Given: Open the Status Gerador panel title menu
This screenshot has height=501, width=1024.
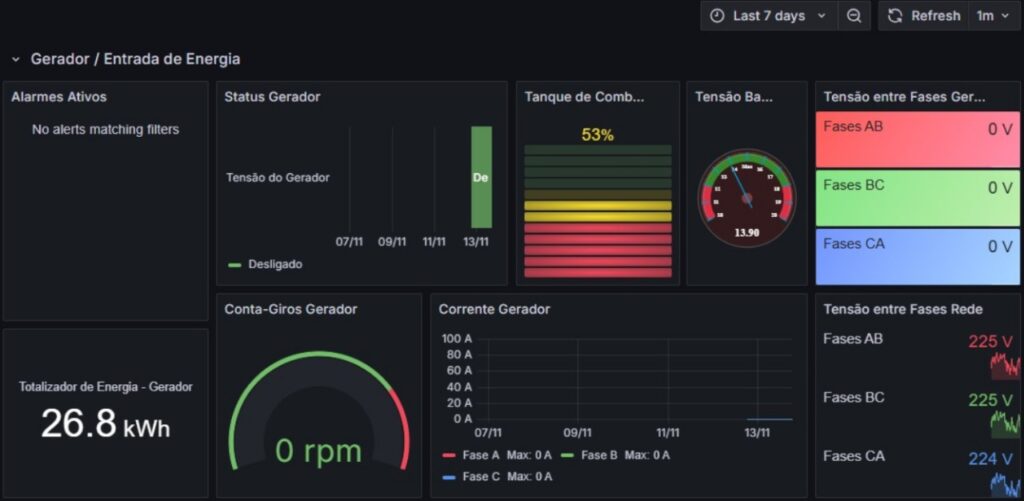Looking at the screenshot, I should (x=272, y=97).
